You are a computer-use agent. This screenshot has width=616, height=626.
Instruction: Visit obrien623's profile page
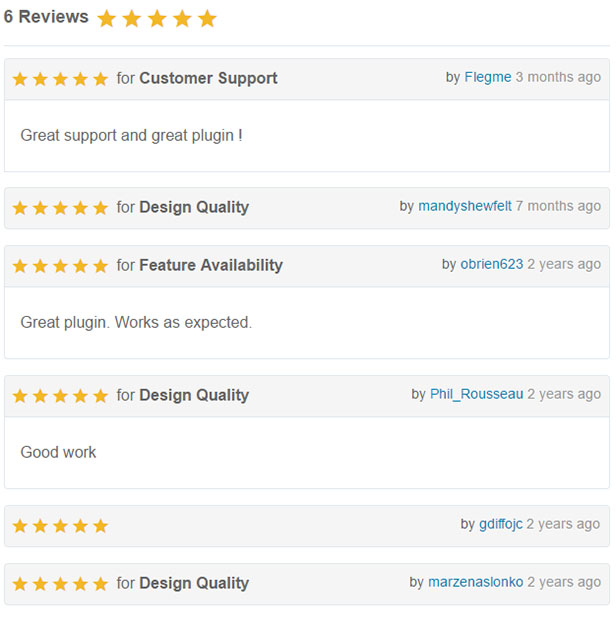491,264
